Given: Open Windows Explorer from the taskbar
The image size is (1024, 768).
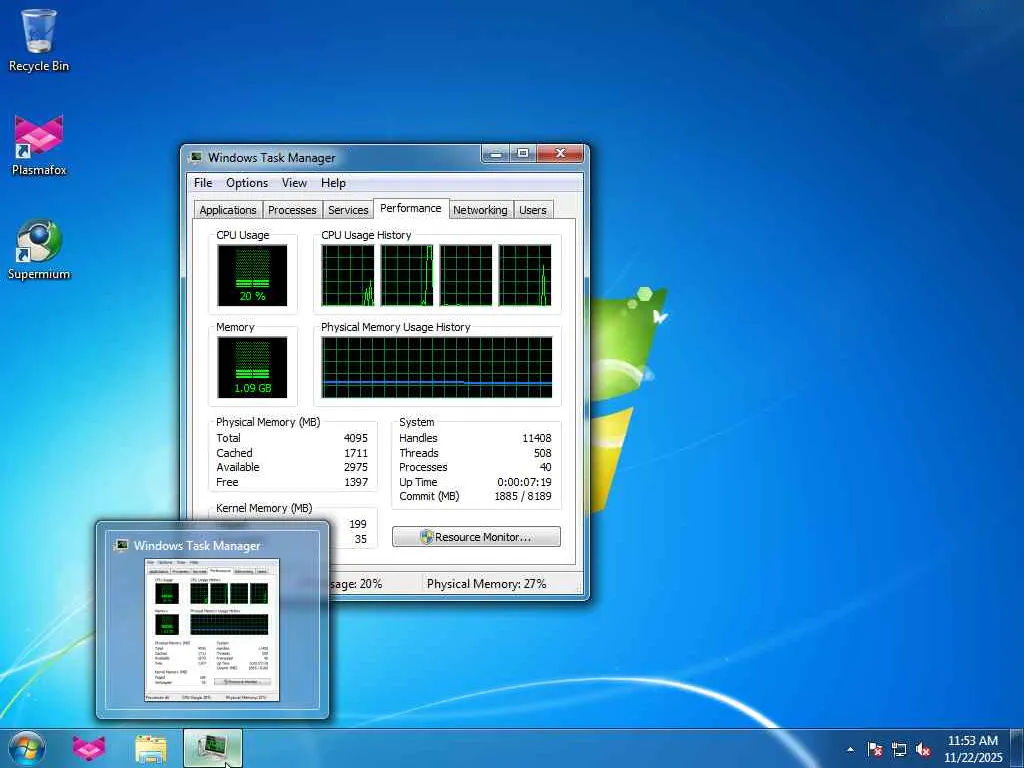Looking at the screenshot, I should point(151,748).
